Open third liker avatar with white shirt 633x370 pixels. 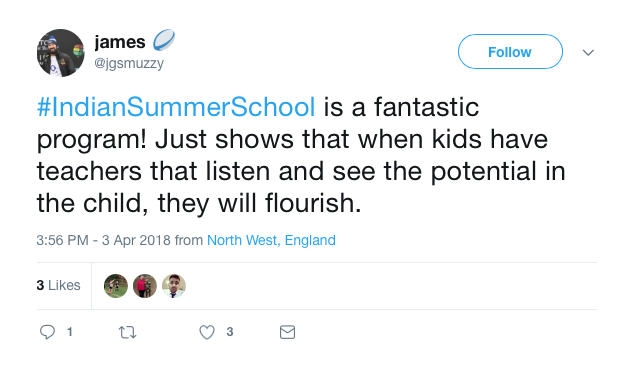(x=174, y=286)
